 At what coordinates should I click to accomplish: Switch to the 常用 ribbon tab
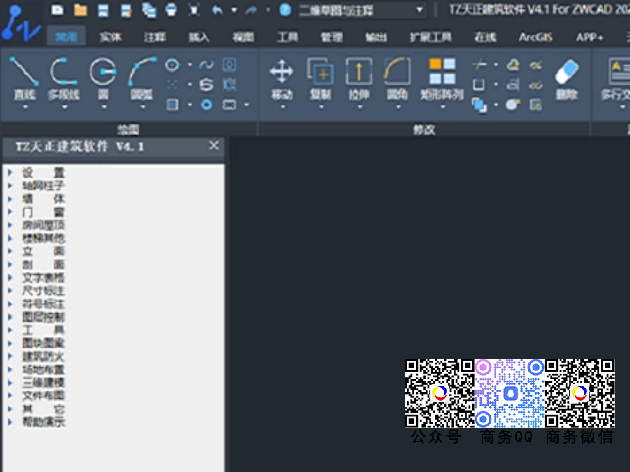(66, 37)
